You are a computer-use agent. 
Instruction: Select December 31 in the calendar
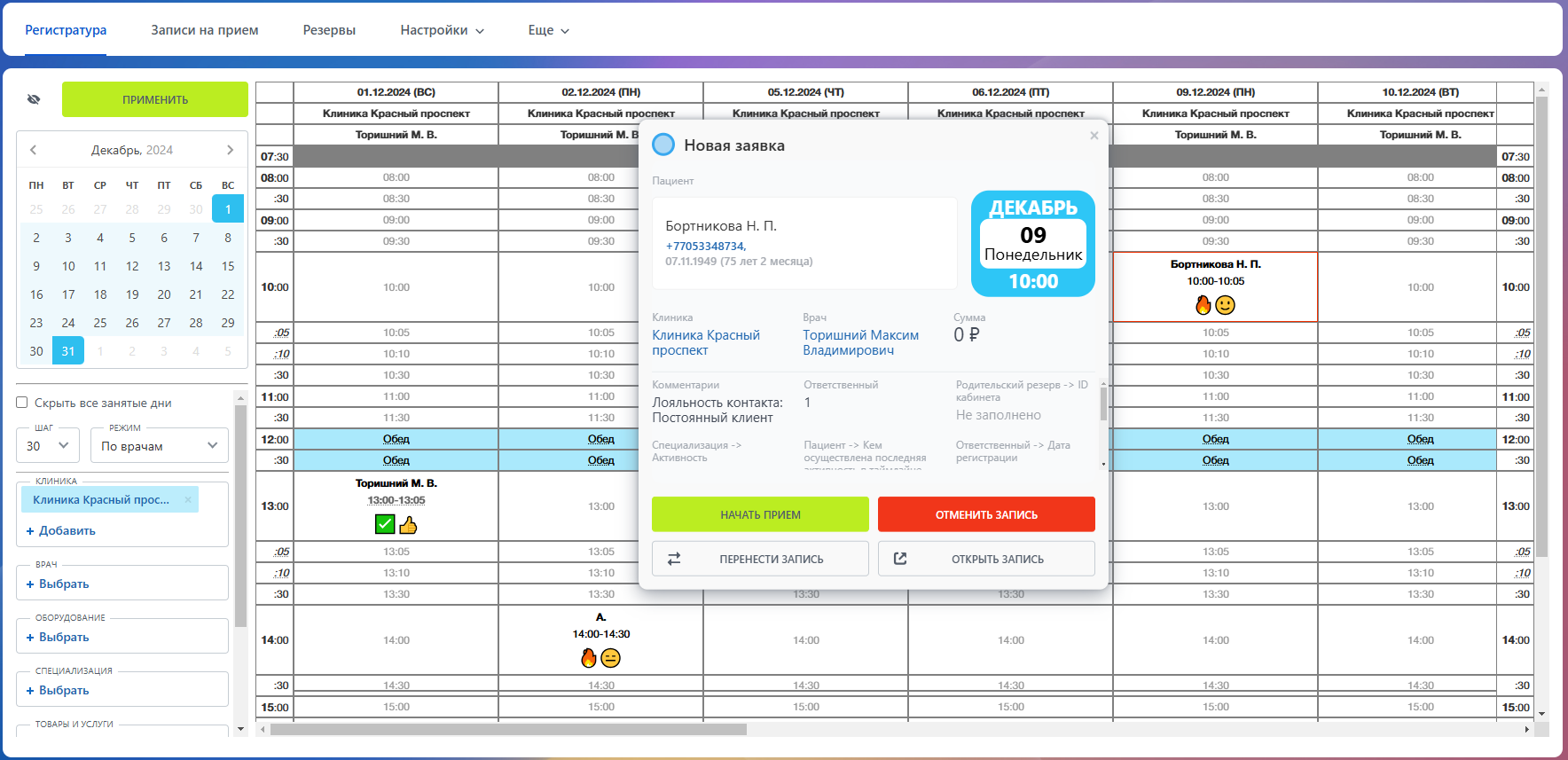[68, 351]
